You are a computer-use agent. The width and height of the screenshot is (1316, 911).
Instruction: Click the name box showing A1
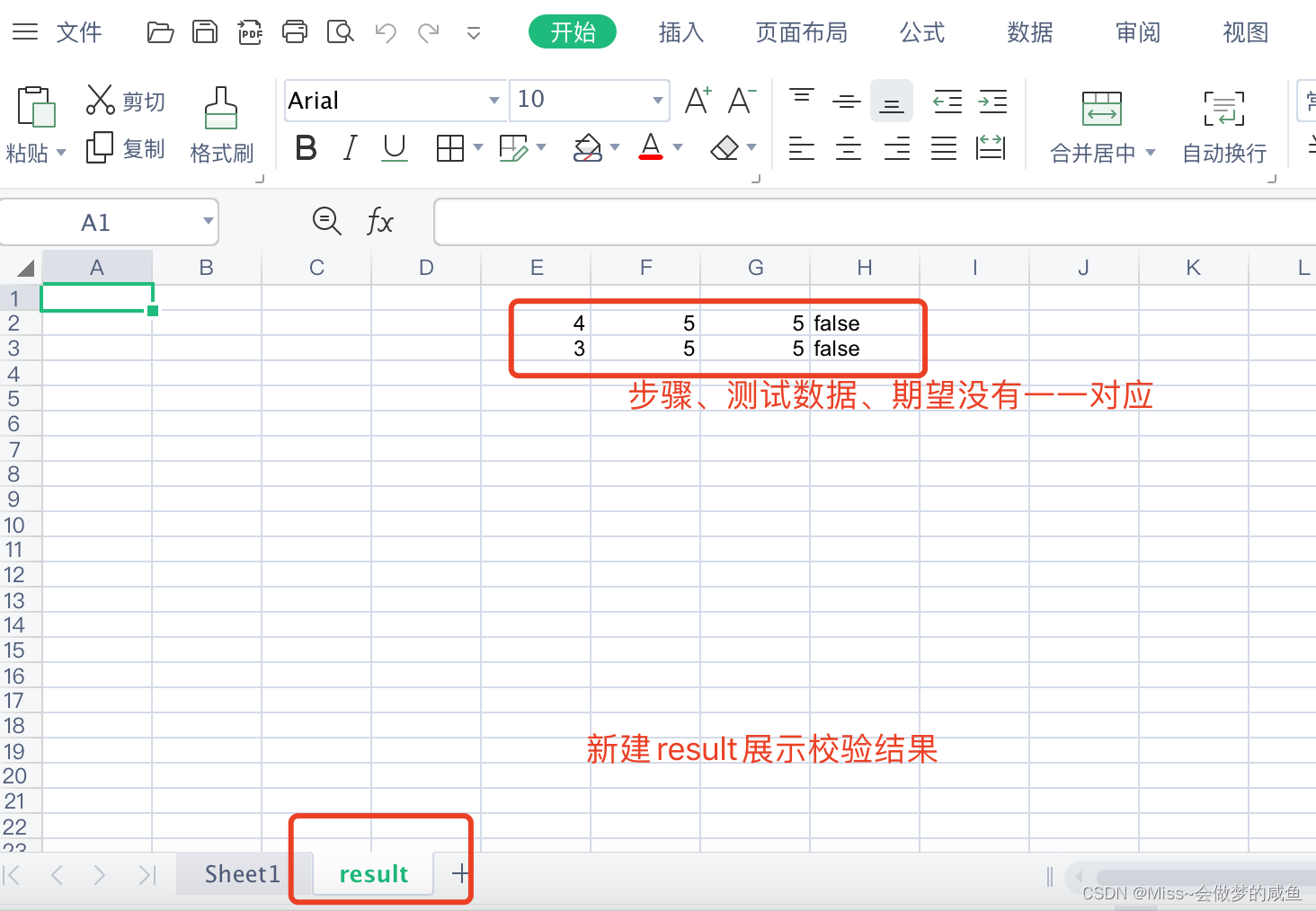[96, 222]
